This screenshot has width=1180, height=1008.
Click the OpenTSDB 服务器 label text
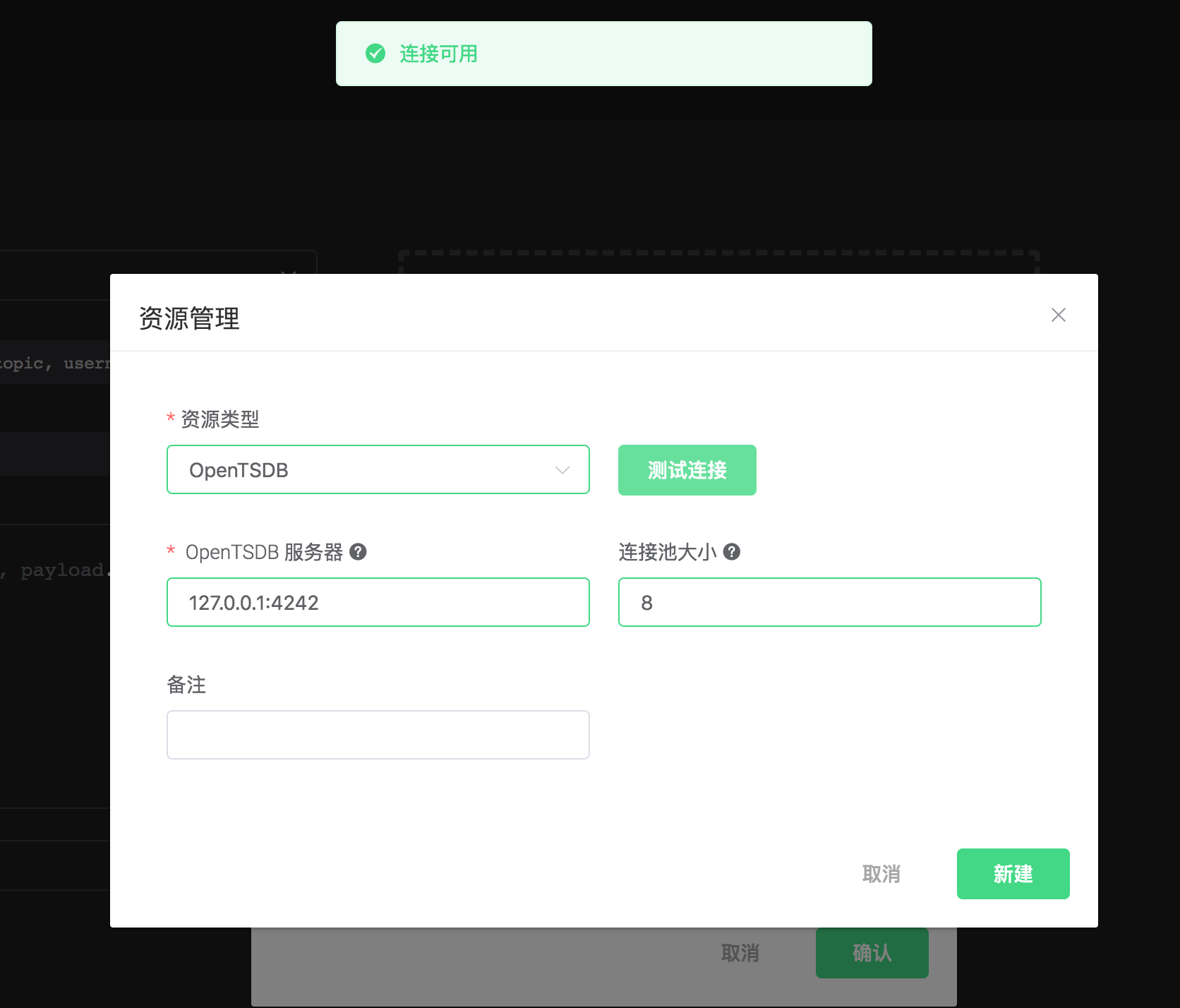(264, 552)
